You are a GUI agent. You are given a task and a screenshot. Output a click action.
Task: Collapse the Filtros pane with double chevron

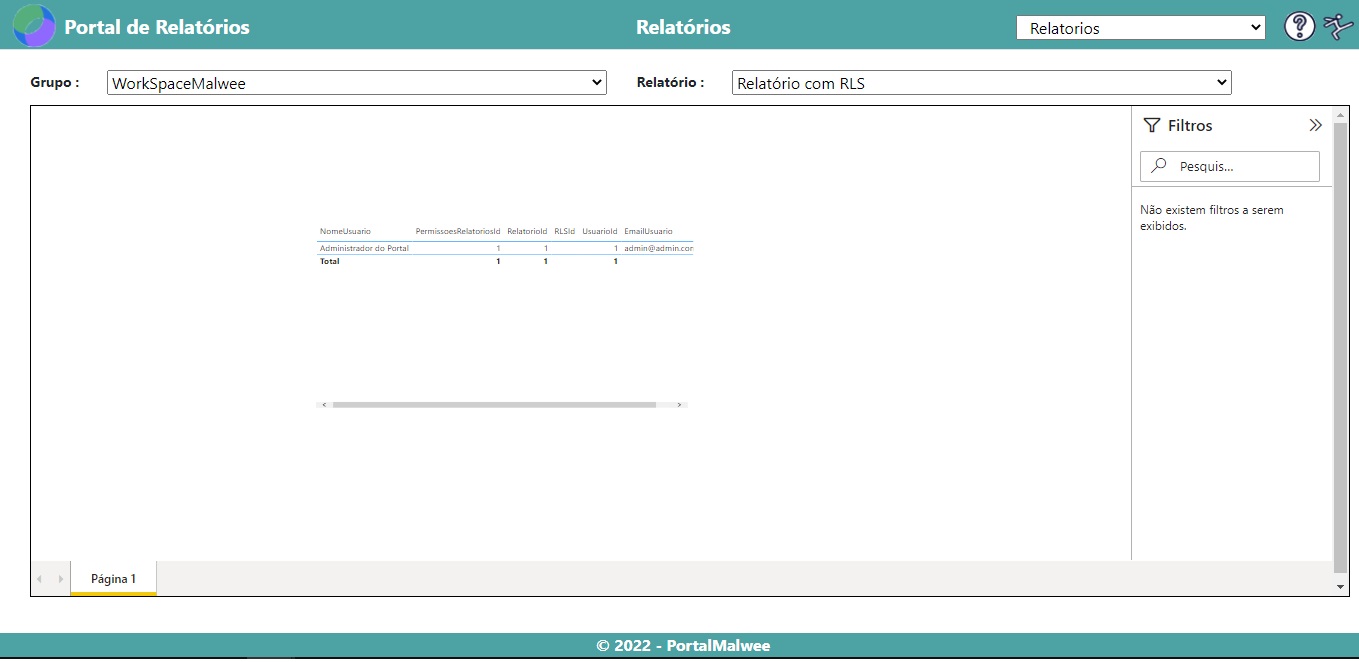[x=1315, y=125]
